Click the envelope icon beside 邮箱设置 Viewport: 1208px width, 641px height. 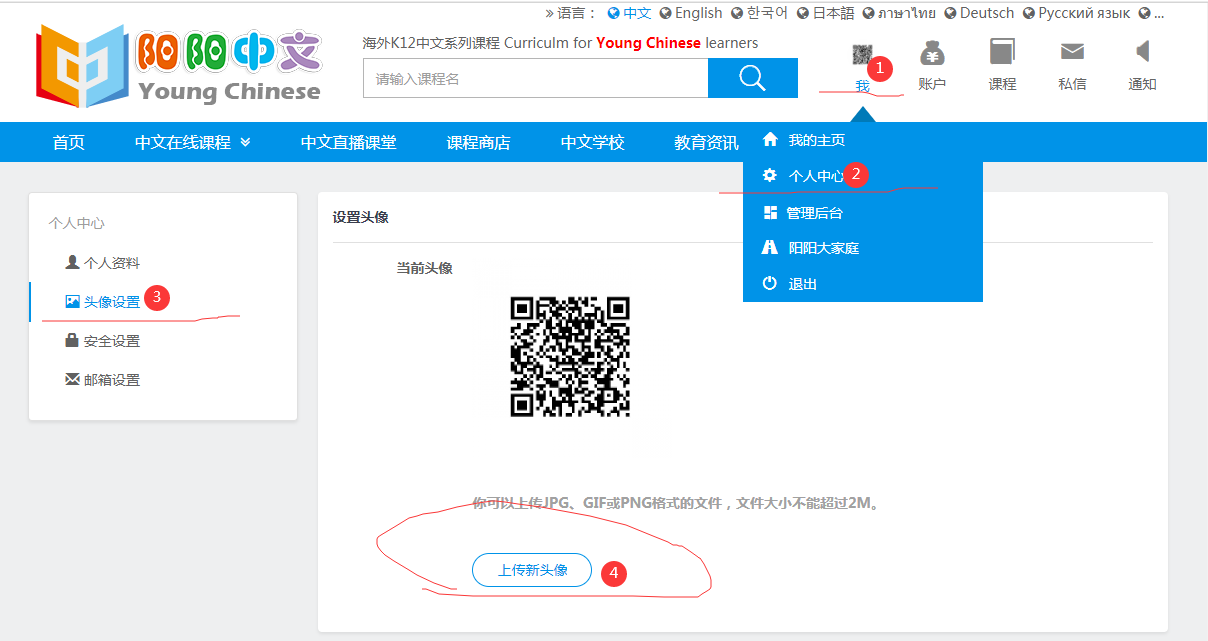[72, 379]
